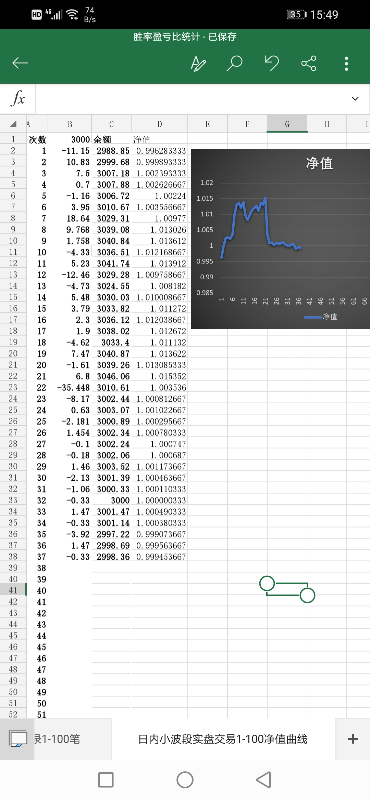Viewport: 370px width, 800px height.
Task: Select cell containing 余额
Action: pos(111,139)
